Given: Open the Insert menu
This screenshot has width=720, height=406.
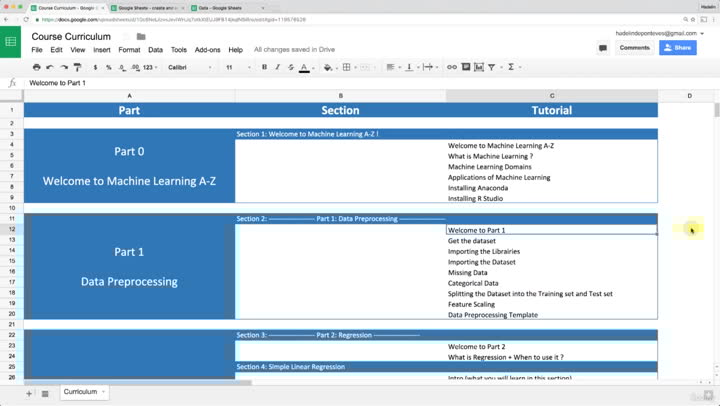Looking at the screenshot, I should pyautogui.click(x=101, y=50).
